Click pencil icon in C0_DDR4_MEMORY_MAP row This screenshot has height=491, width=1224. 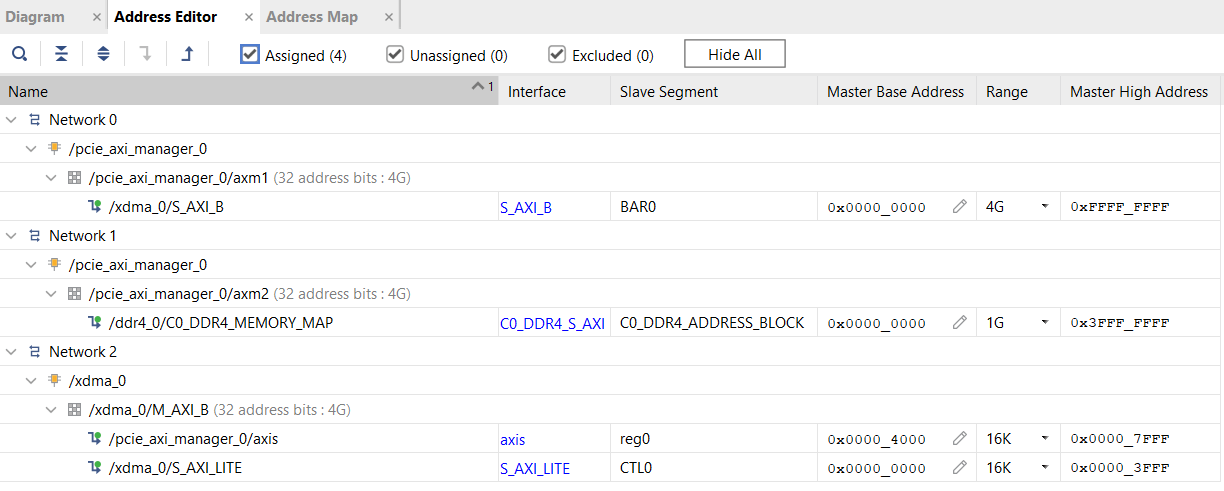pyautogui.click(x=959, y=323)
